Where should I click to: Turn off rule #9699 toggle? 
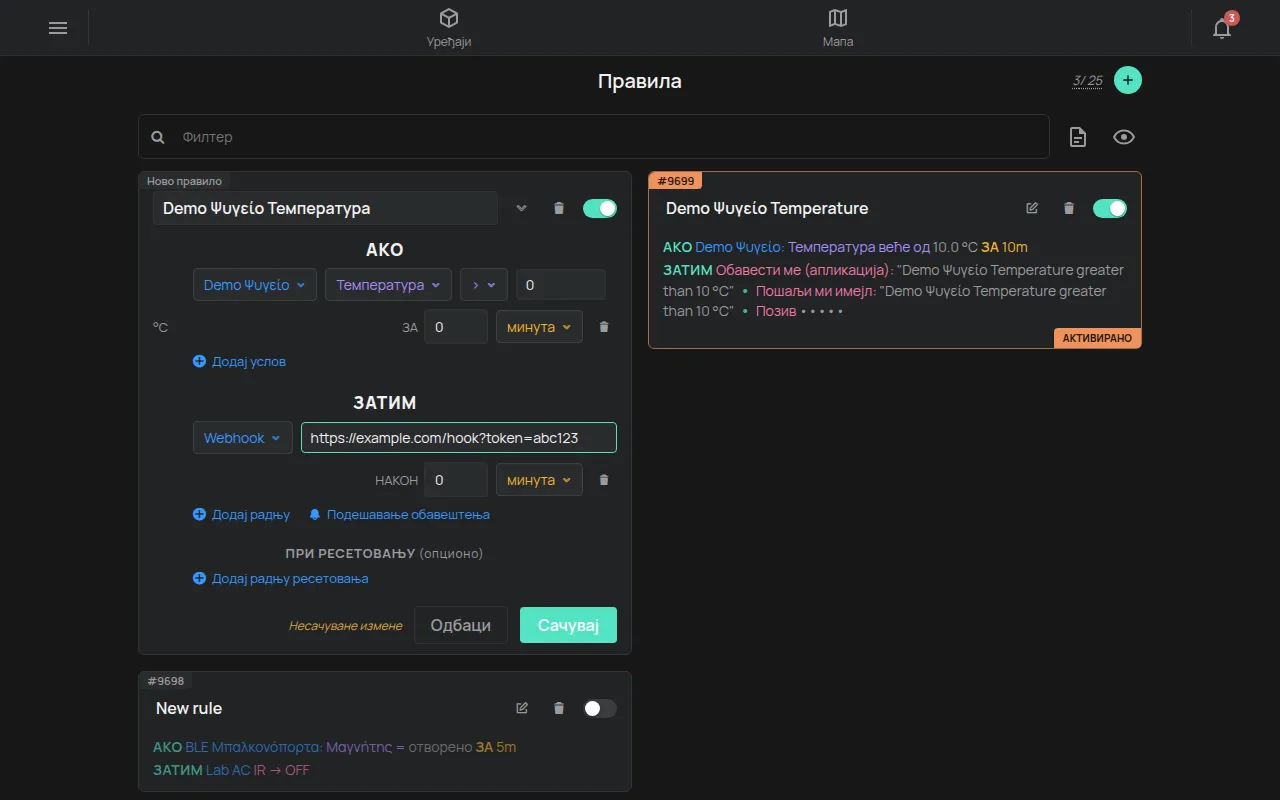tap(1110, 208)
